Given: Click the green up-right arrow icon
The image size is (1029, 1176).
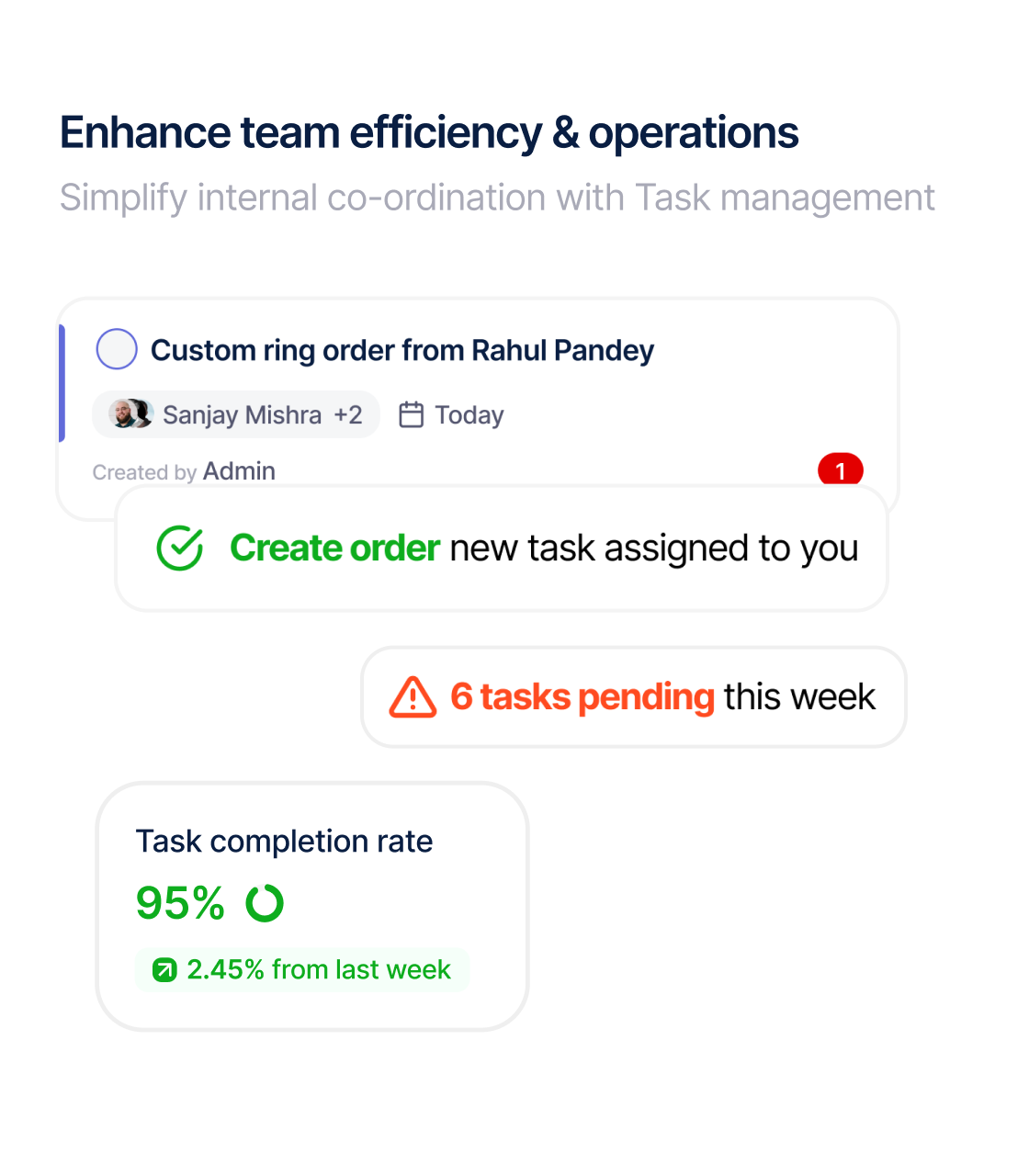Looking at the screenshot, I should point(164,970).
